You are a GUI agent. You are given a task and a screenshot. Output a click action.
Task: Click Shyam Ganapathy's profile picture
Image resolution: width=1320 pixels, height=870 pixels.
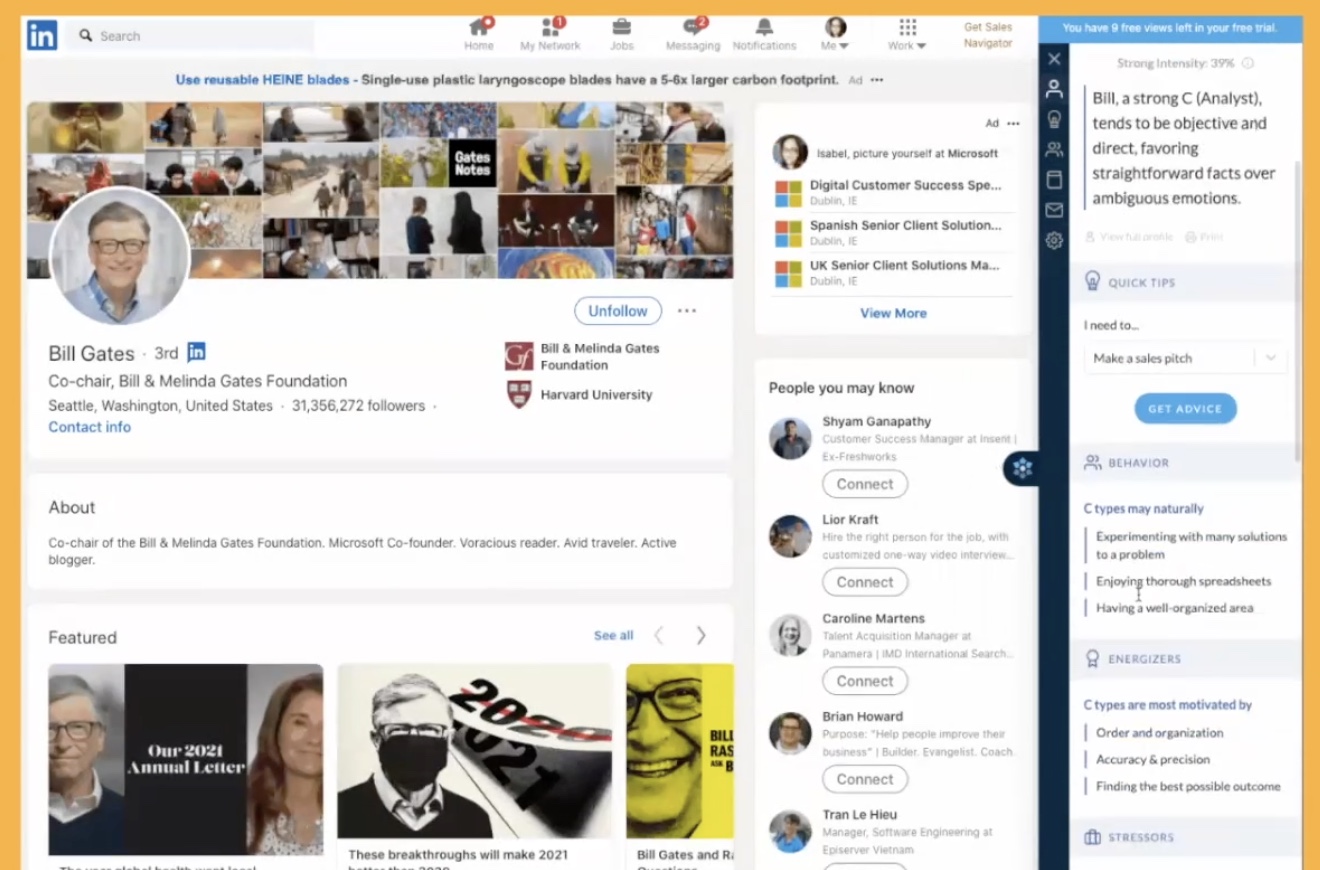790,439
